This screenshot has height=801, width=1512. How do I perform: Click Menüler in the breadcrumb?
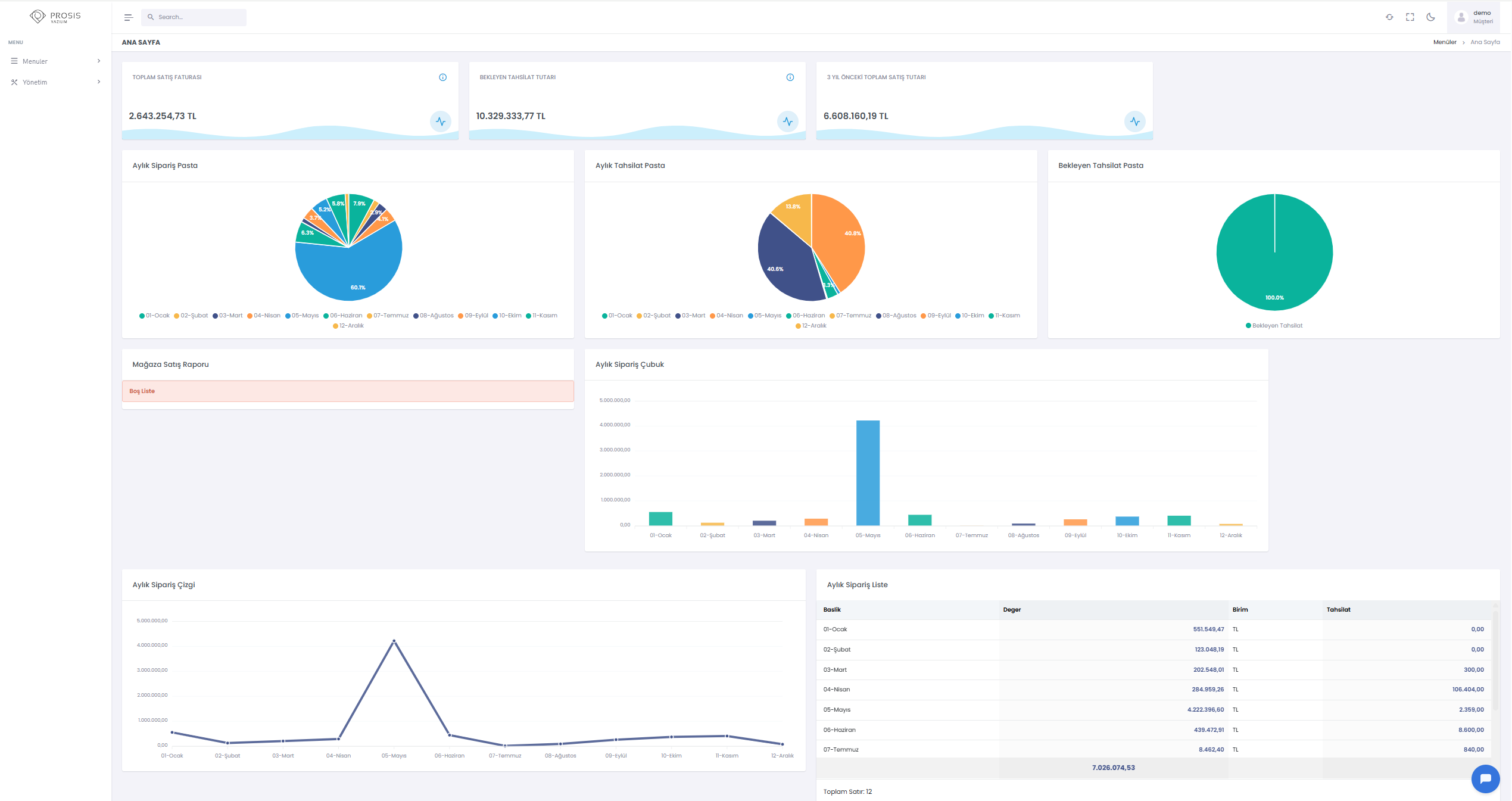point(1444,42)
